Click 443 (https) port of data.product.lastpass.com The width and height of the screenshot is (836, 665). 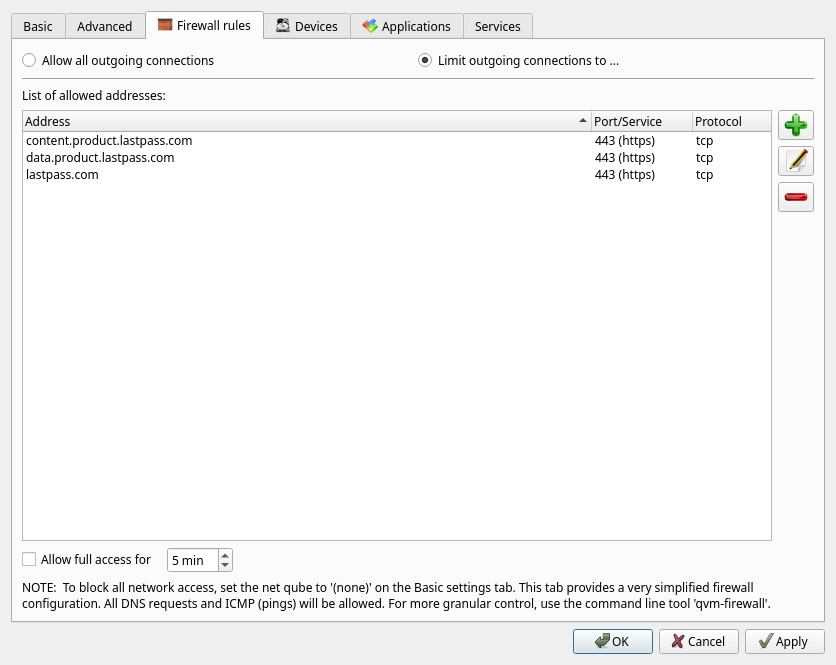click(625, 158)
